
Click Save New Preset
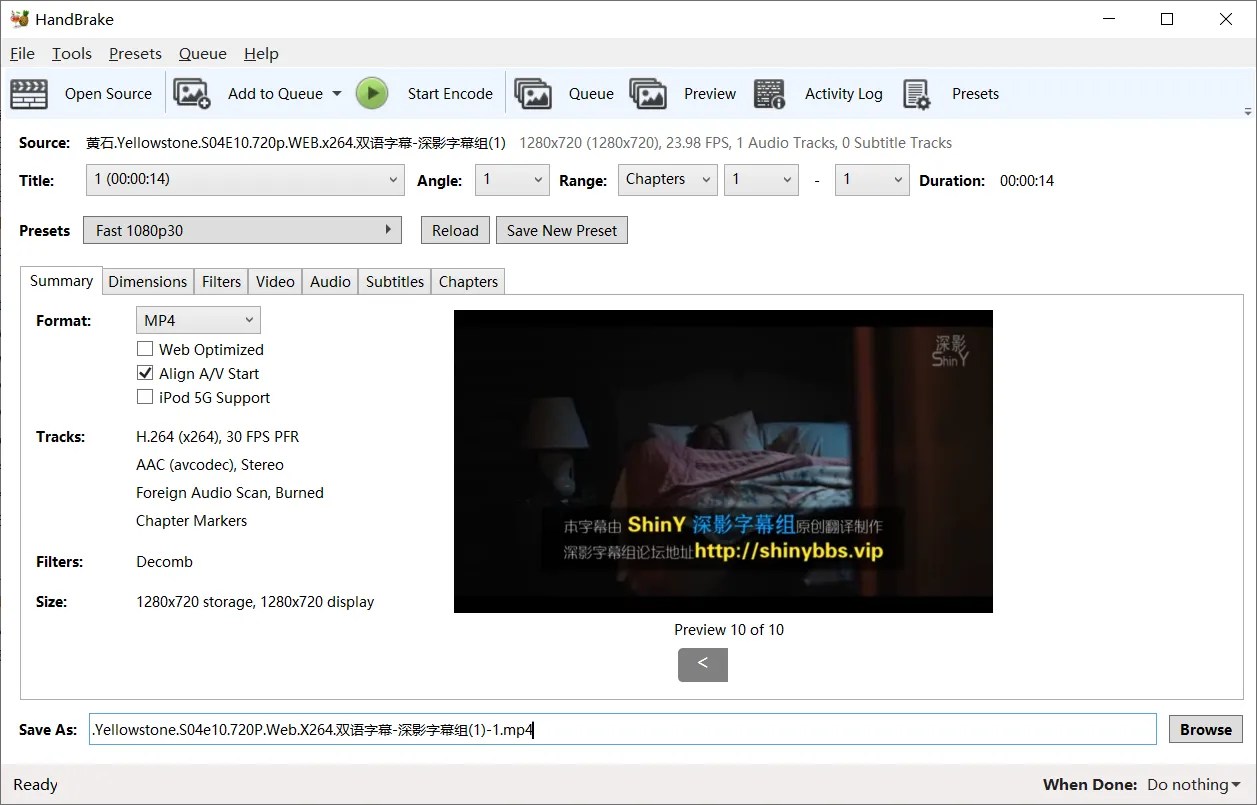[x=561, y=230]
